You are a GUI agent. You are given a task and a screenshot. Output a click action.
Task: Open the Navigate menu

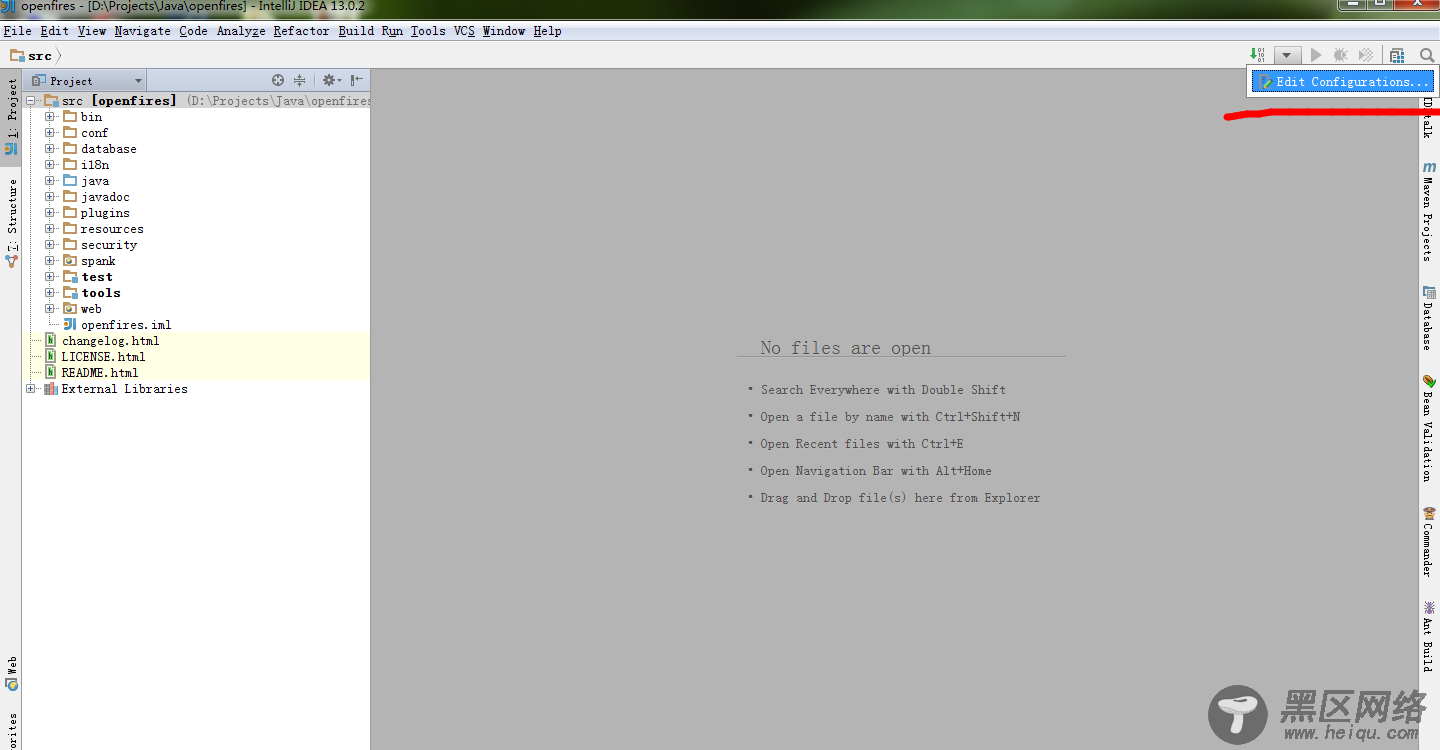[x=142, y=31]
